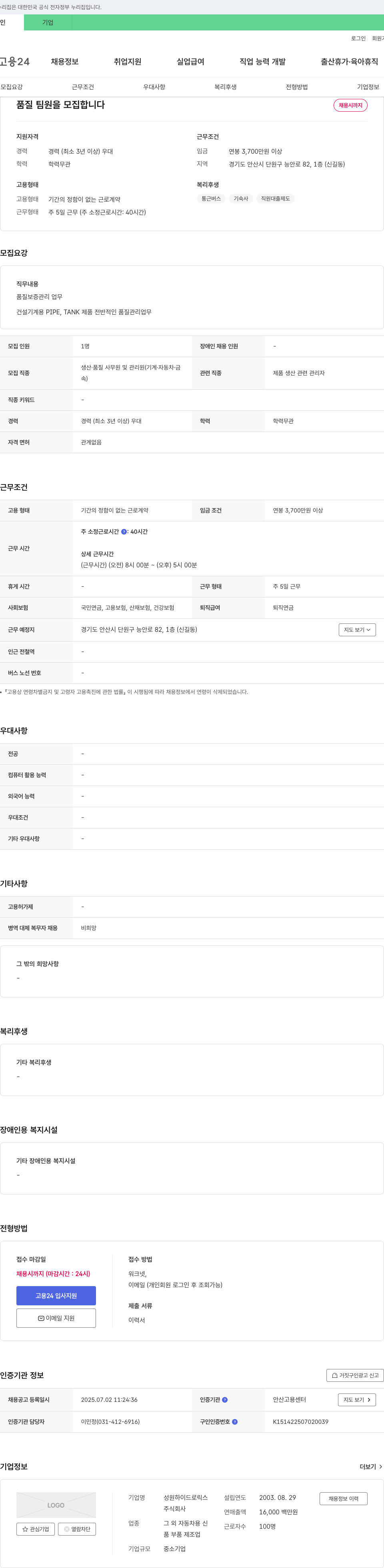Report via 거짓구인광고 신고 button
The width and height of the screenshot is (384, 1568).
pos(356,1375)
